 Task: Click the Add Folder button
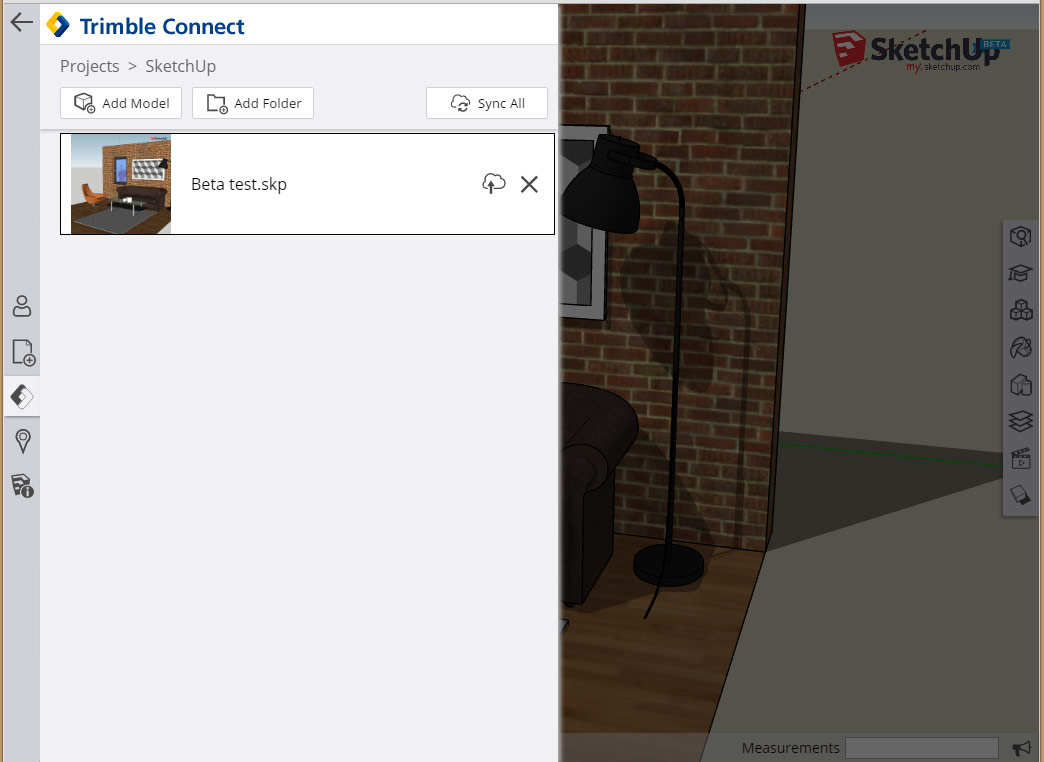[253, 103]
